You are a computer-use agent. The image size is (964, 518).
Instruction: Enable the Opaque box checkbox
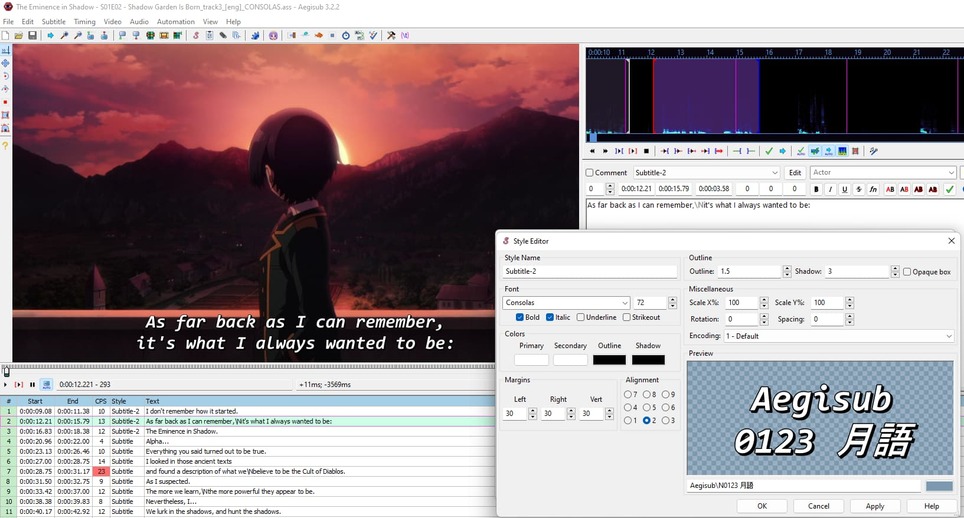[x=907, y=272]
